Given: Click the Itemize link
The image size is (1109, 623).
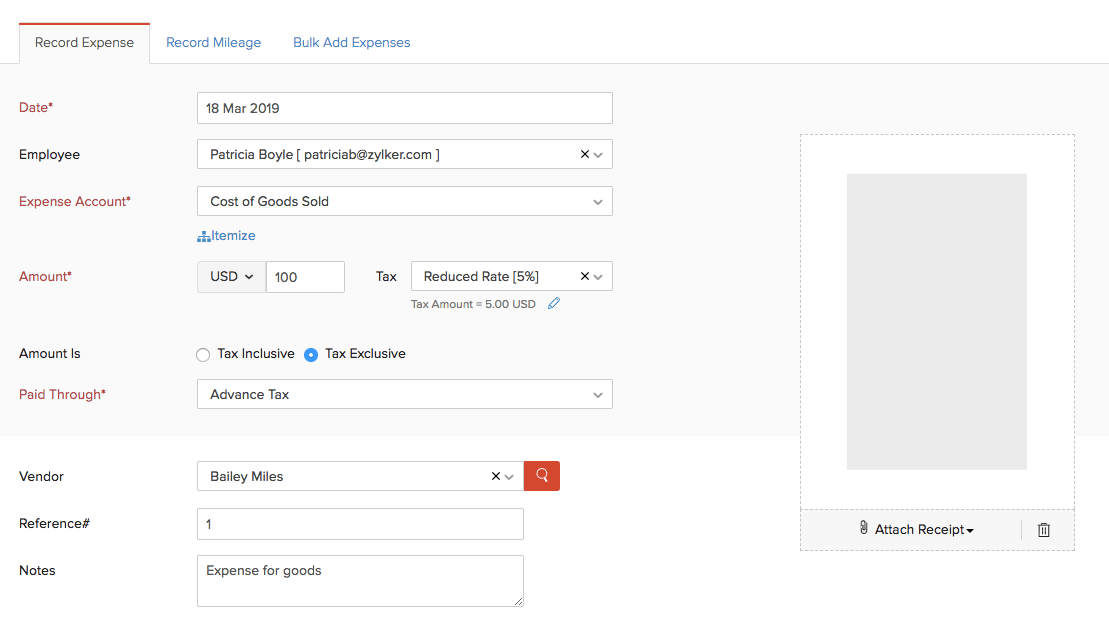Looking at the screenshot, I should click(233, 236).
